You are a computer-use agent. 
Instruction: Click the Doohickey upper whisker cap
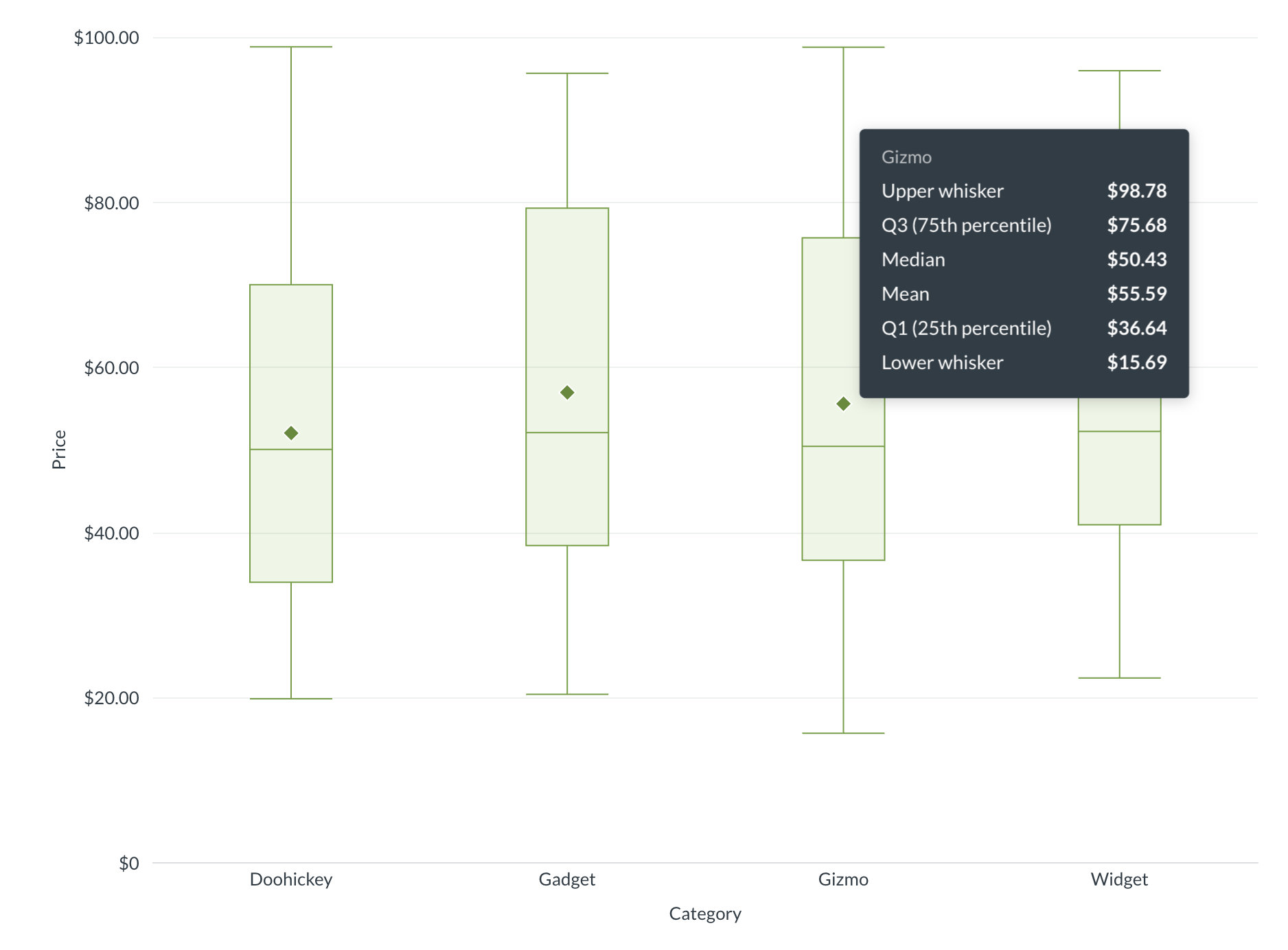click(291, 47)
